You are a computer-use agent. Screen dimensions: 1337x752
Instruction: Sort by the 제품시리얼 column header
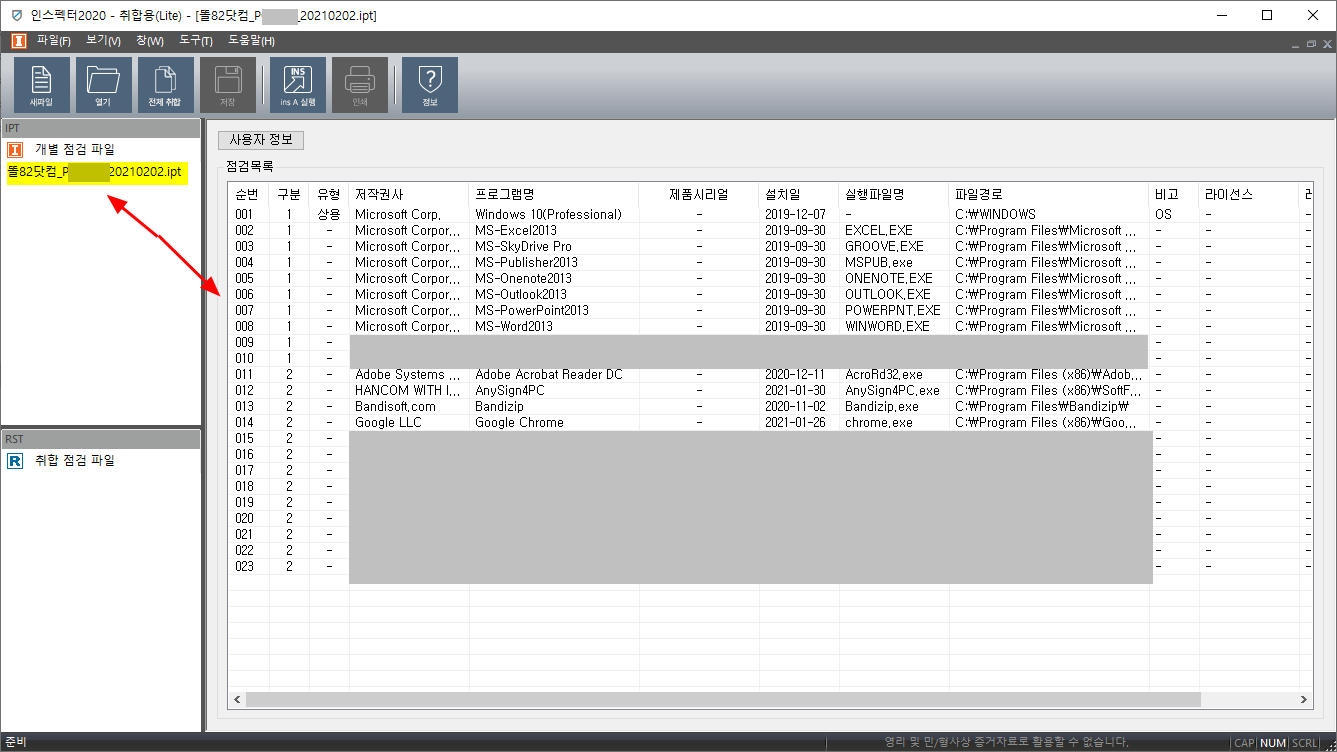tap(699, 194)
